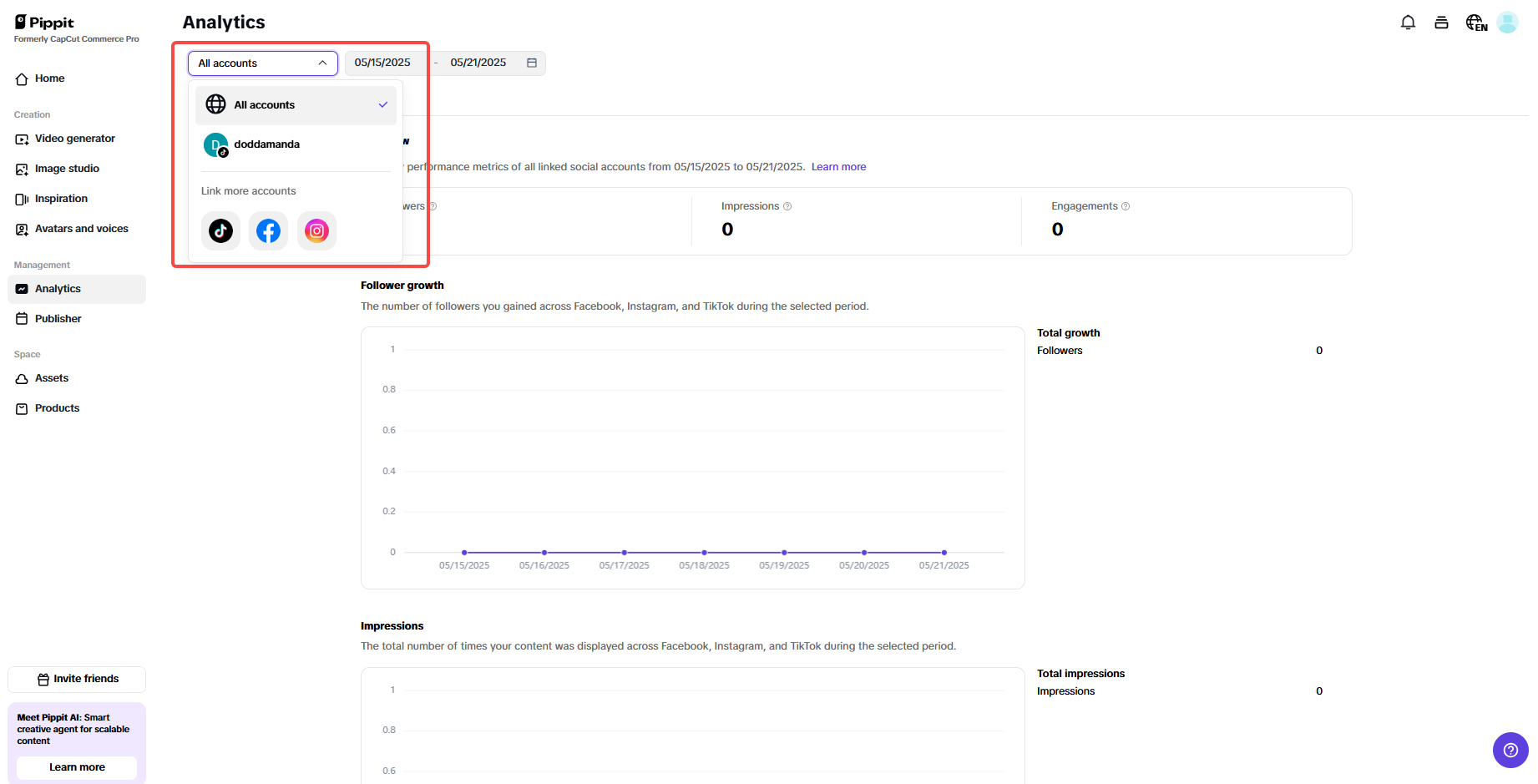Click the Pippit logo
Viewport: 1538px width, 784px height.
(x=45, y=23)
